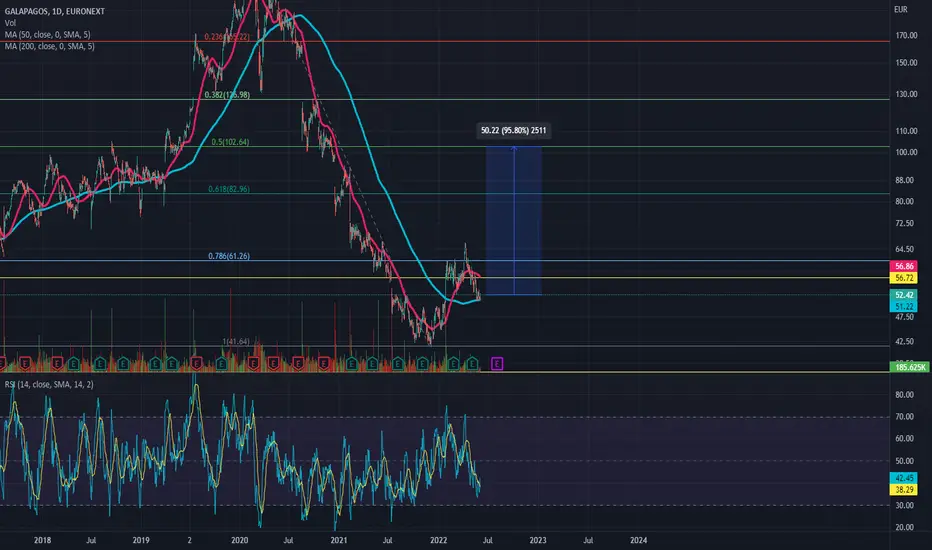Click the yellow 56.72 price axis label
Viewport: 932px width, 550px height.
[x=904, y=278]
